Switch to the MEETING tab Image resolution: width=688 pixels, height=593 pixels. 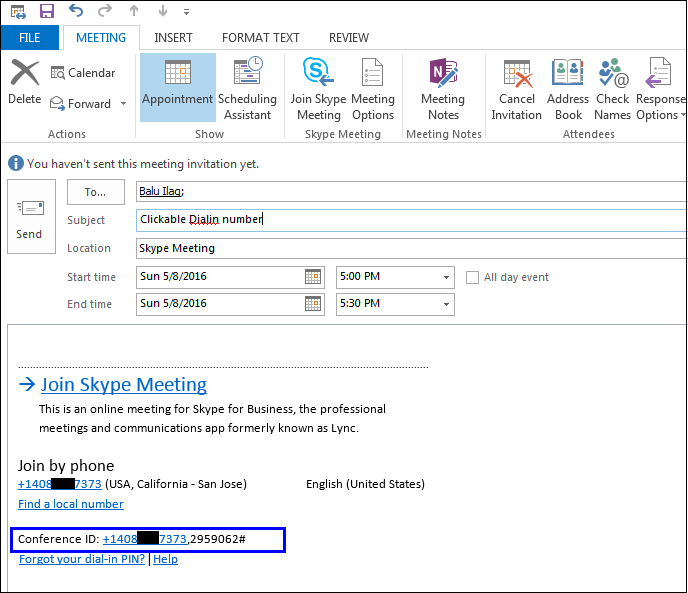pos(101,38)
